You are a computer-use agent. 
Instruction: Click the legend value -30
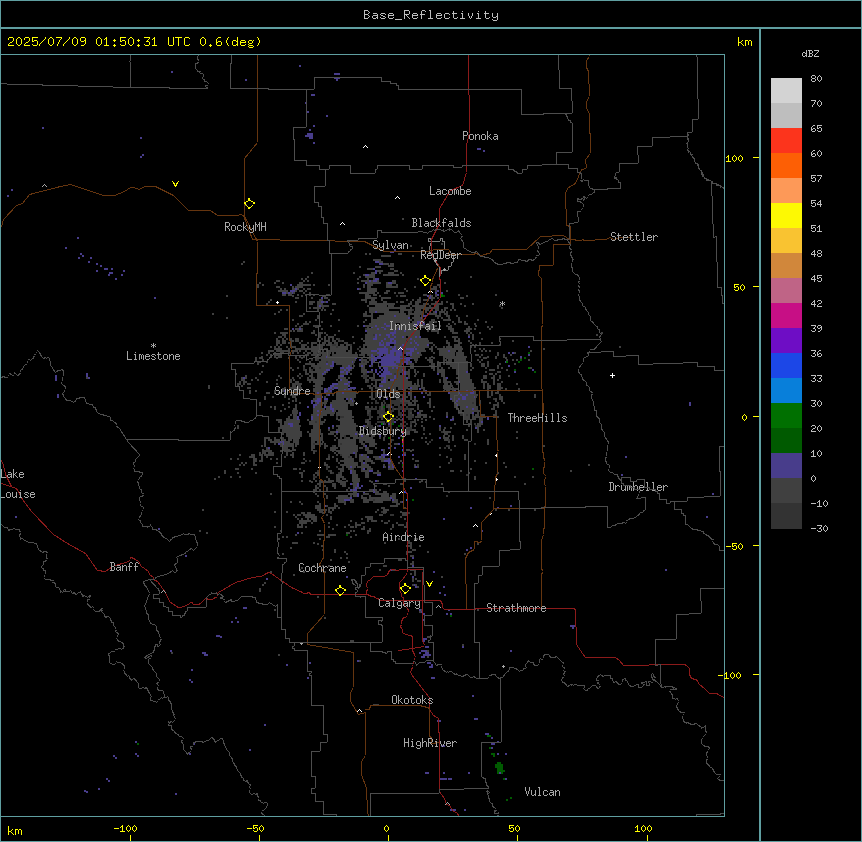819,528
